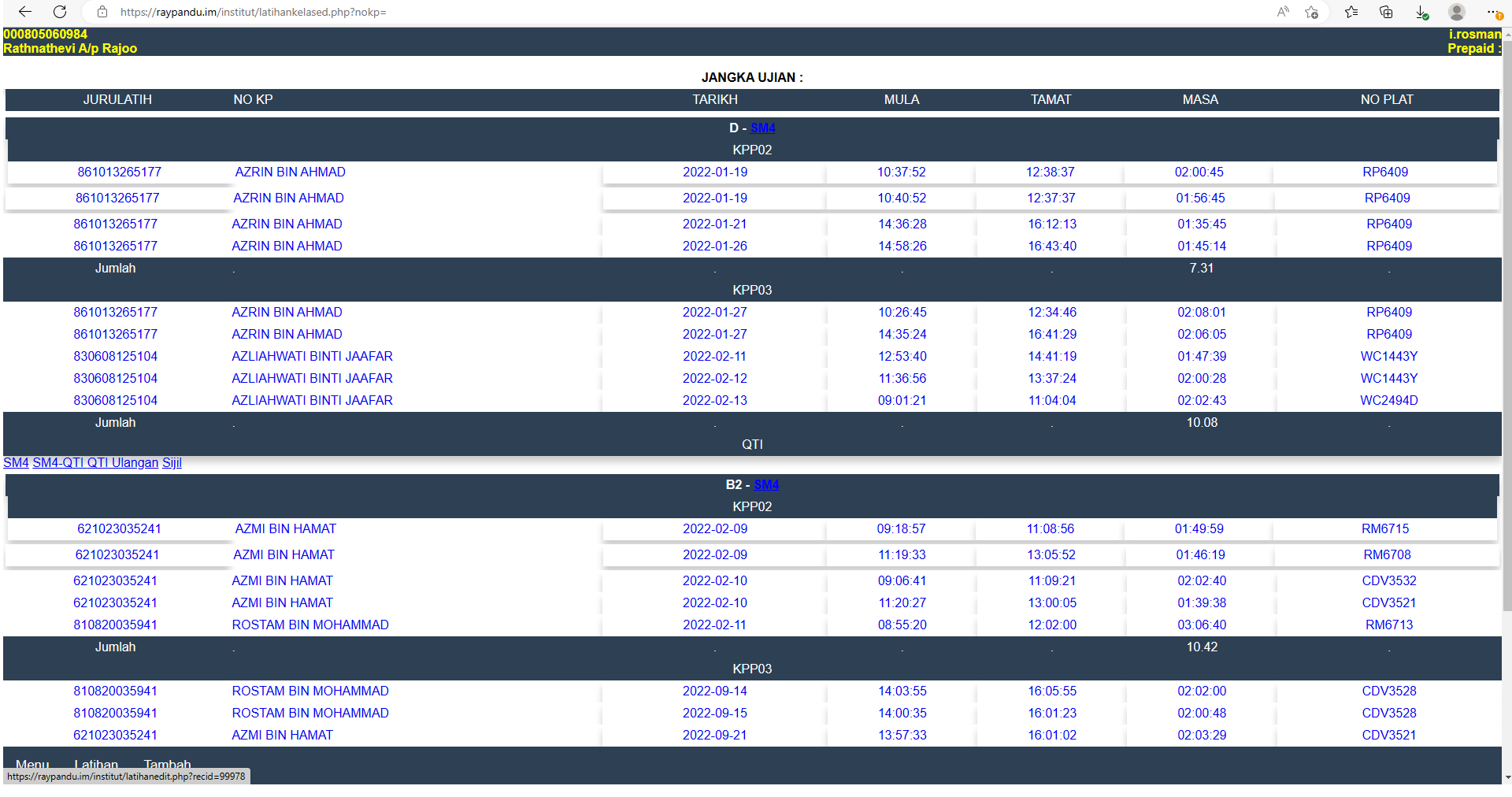
Task: Open the browser profile avatar
Action: 1456,12
